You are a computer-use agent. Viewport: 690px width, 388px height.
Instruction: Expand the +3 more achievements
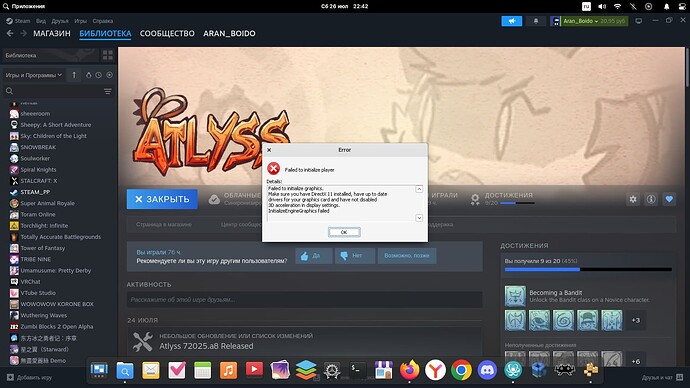point(636,320)
